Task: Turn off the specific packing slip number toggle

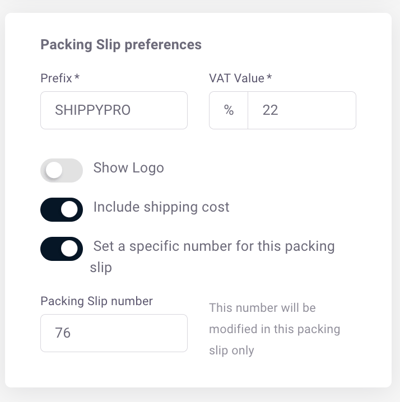Action: click(x=62, y=249)
